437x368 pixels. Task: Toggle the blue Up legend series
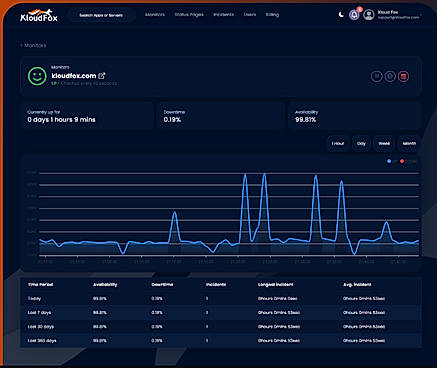click(x=392, y=161)
